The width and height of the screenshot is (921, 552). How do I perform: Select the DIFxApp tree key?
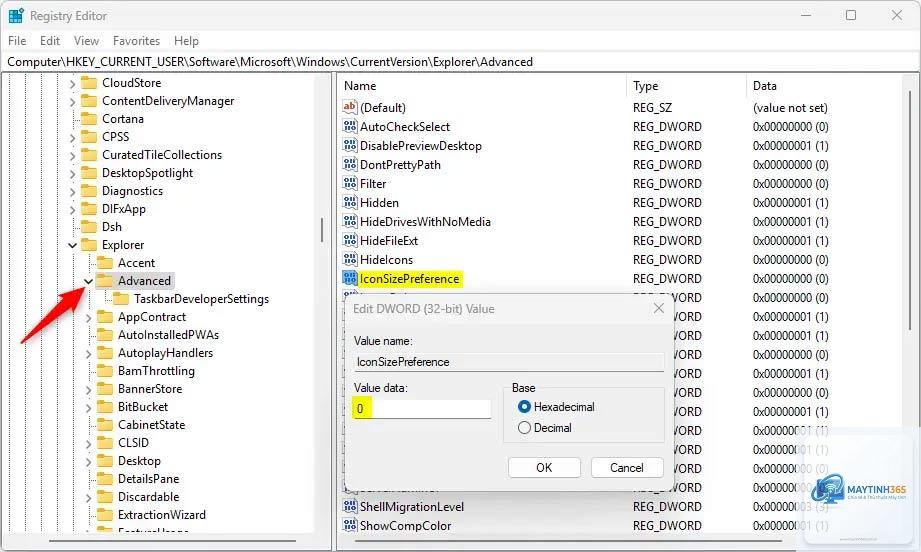click(123, 209)
